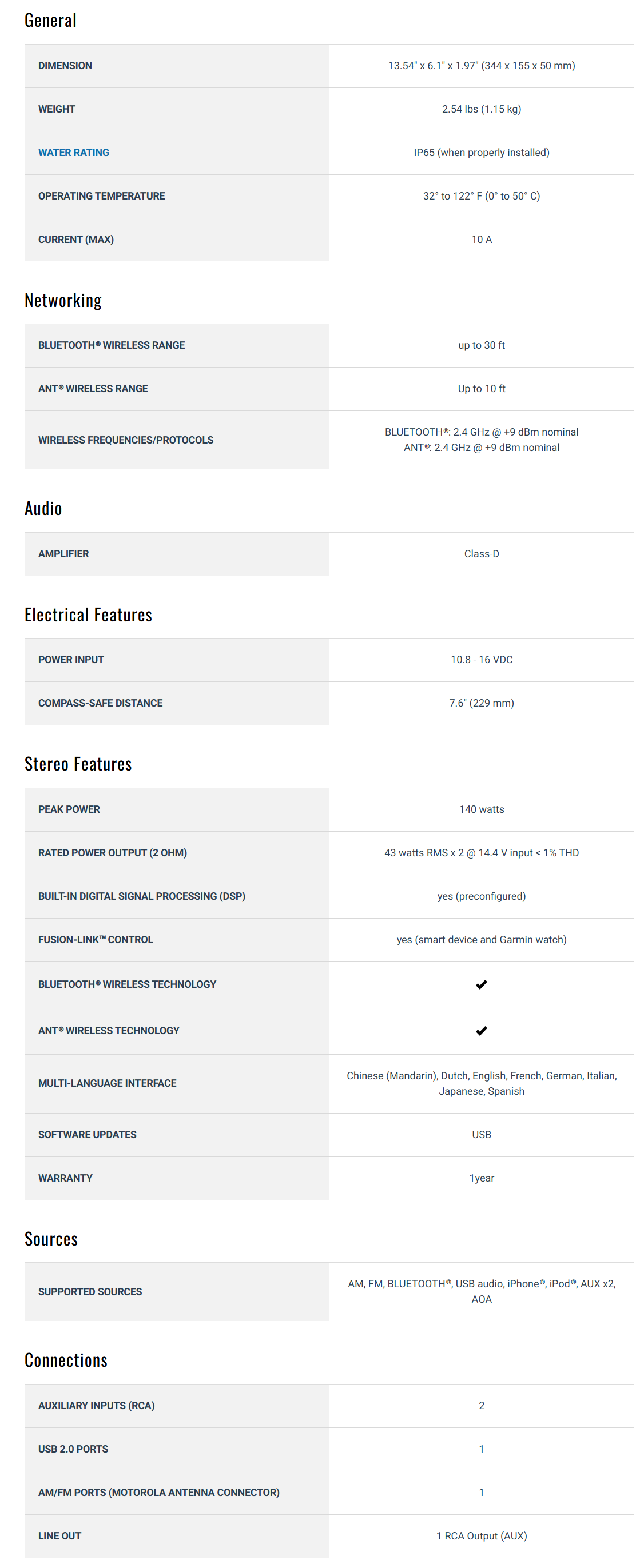Click the Bluetooth Wireless Technology checkmark icon

(481, 984)
